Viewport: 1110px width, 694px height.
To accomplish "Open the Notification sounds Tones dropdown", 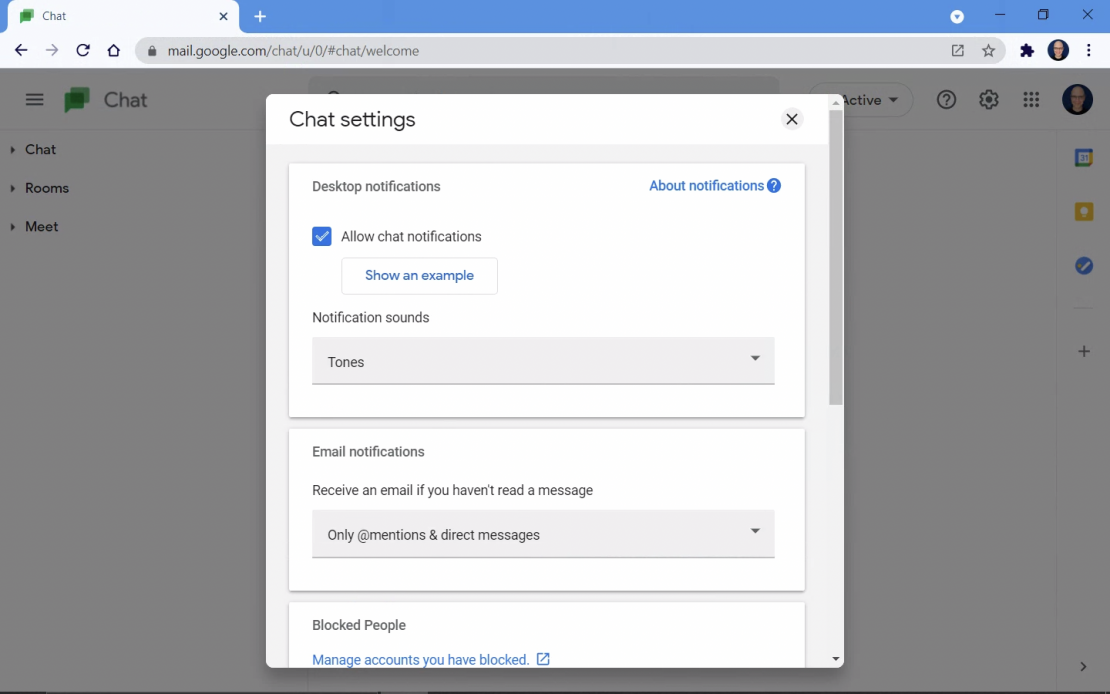I will click(543, 361).
